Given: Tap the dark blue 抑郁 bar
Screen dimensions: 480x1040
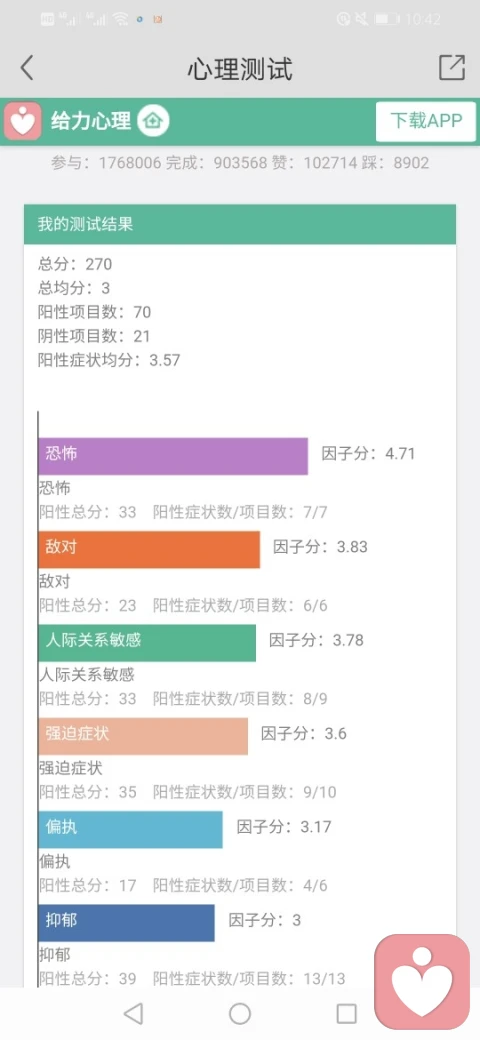Looking at the screenshot, I should click(127, 923).
